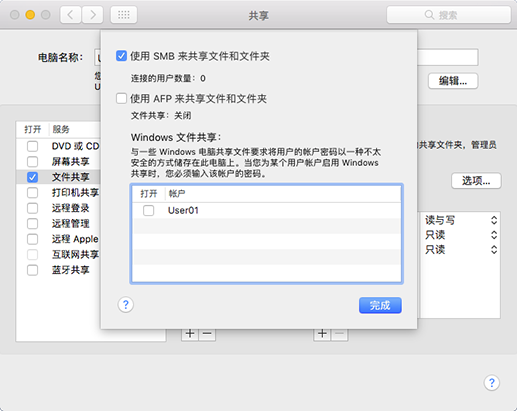Enable the 远程管理 service checkbox
This screenshot has height=411, width=517.
click(x=32, y=223)
